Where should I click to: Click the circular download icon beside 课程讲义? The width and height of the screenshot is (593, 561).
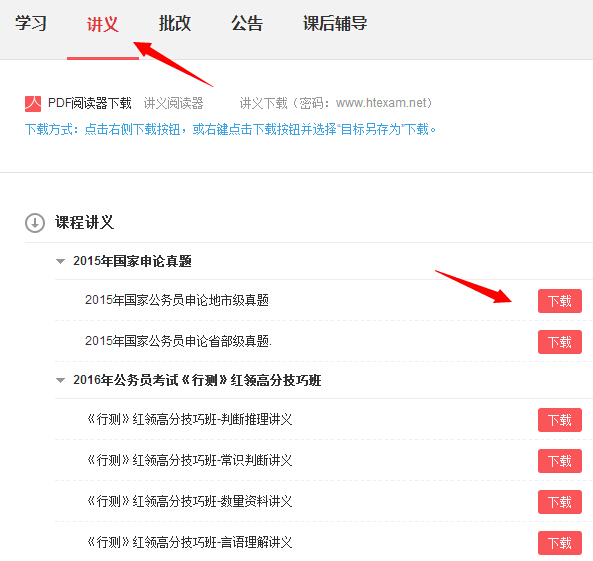(x=35, y=223)
